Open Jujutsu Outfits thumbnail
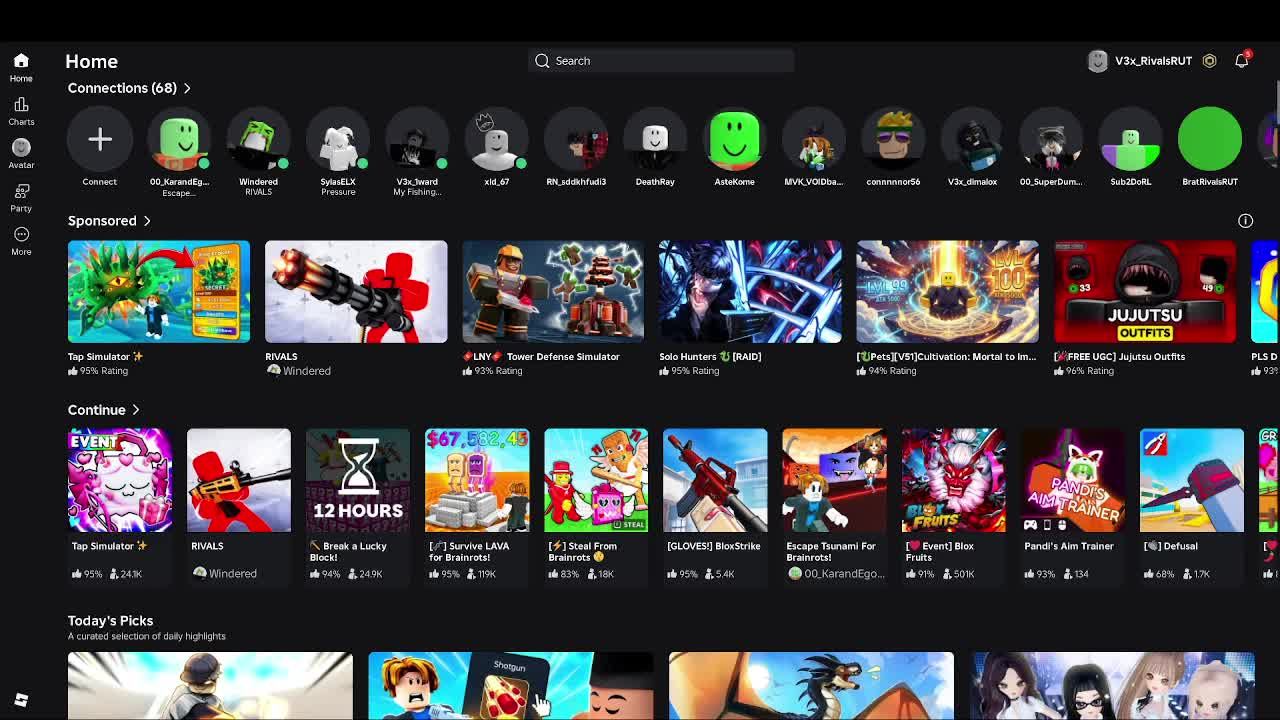 [x=1145, y=291]
